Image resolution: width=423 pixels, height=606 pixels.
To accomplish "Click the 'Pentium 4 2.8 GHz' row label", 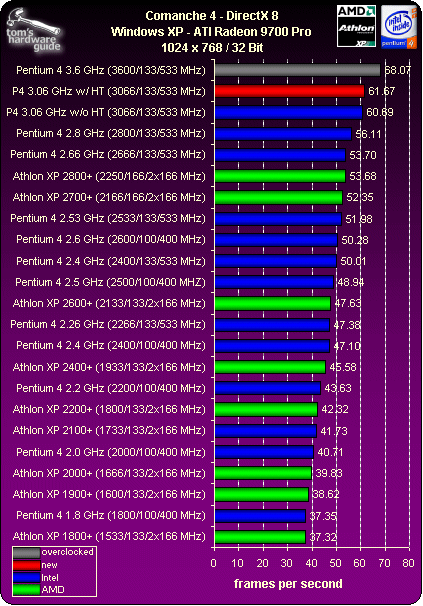I will [x=111, y=133].
